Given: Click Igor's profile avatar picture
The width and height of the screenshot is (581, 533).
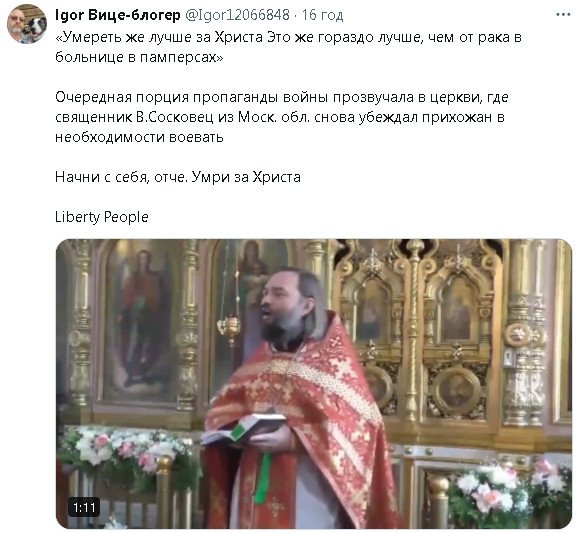Looking at the screenshot, I should coord(27,24).
